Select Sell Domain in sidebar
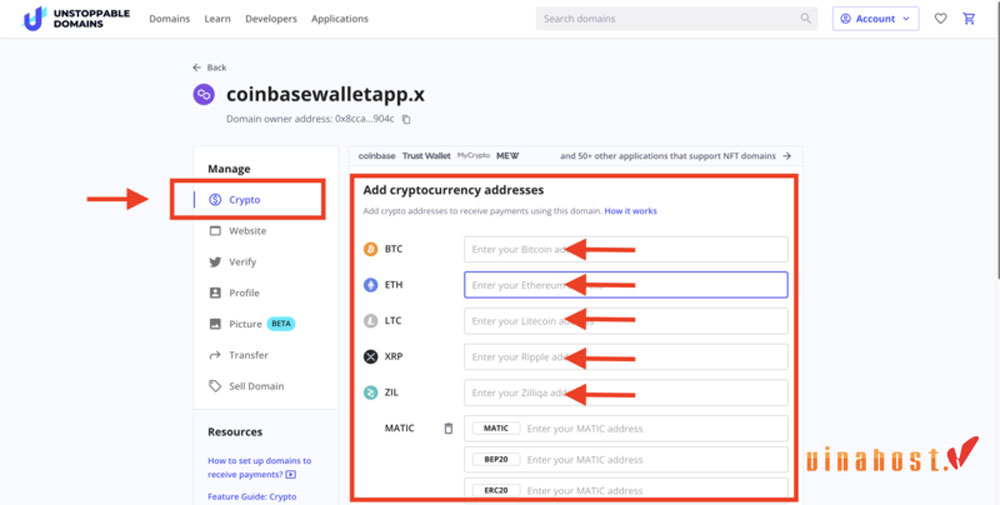The height and width of the screenshot is (505, 1000). 256,386
